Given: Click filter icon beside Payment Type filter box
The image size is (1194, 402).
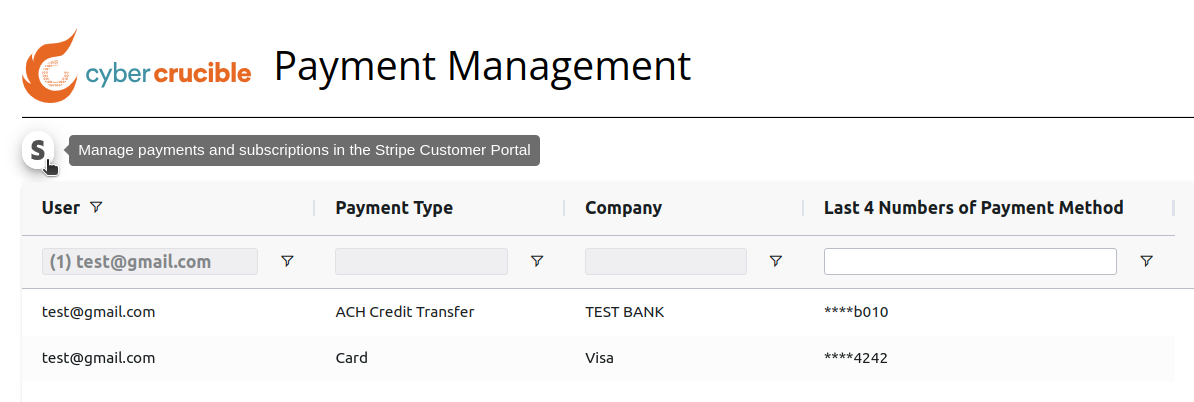Looking at the screenshot, I should coord(537,261).
